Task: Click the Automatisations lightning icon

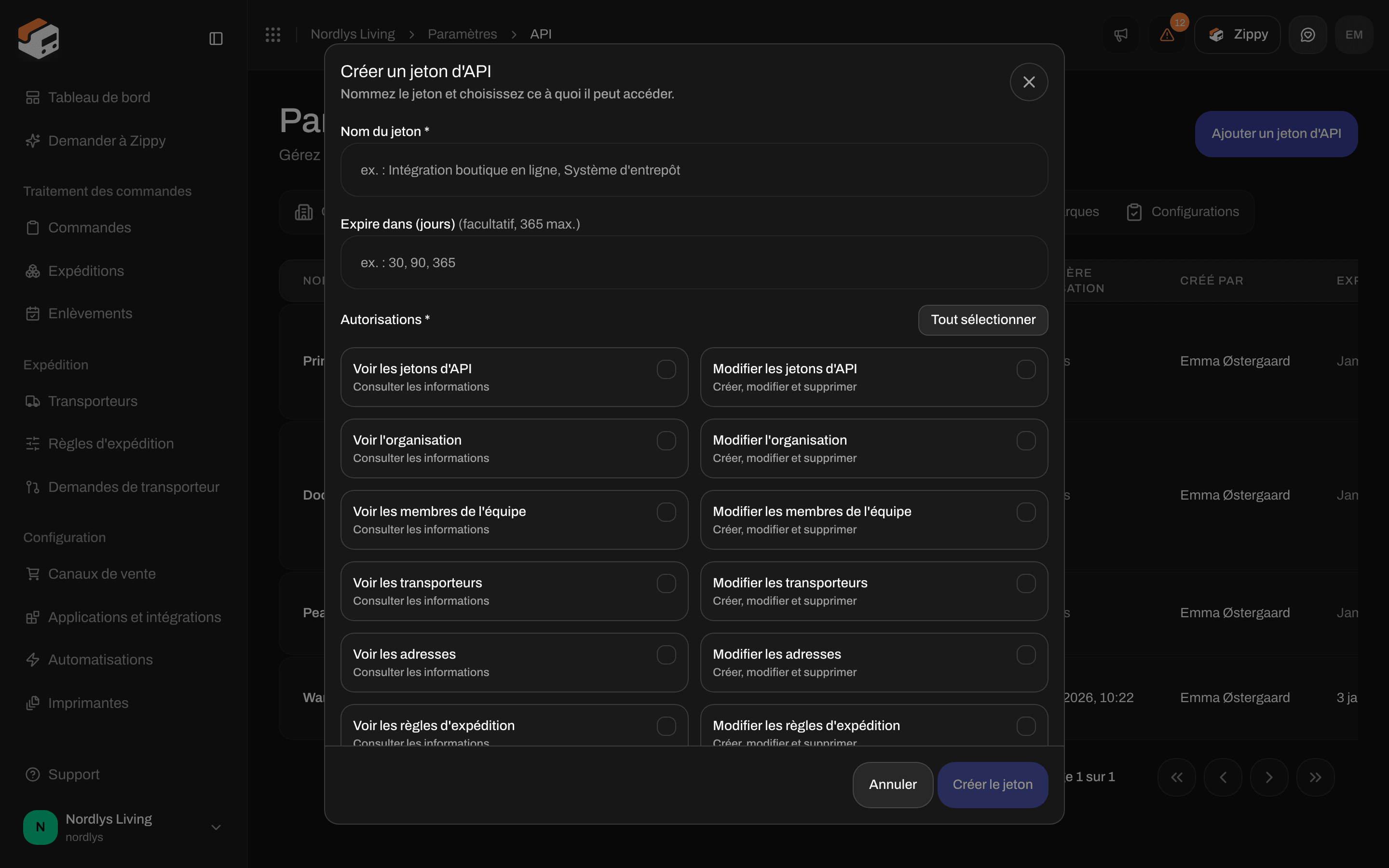Action: (33, 660)
